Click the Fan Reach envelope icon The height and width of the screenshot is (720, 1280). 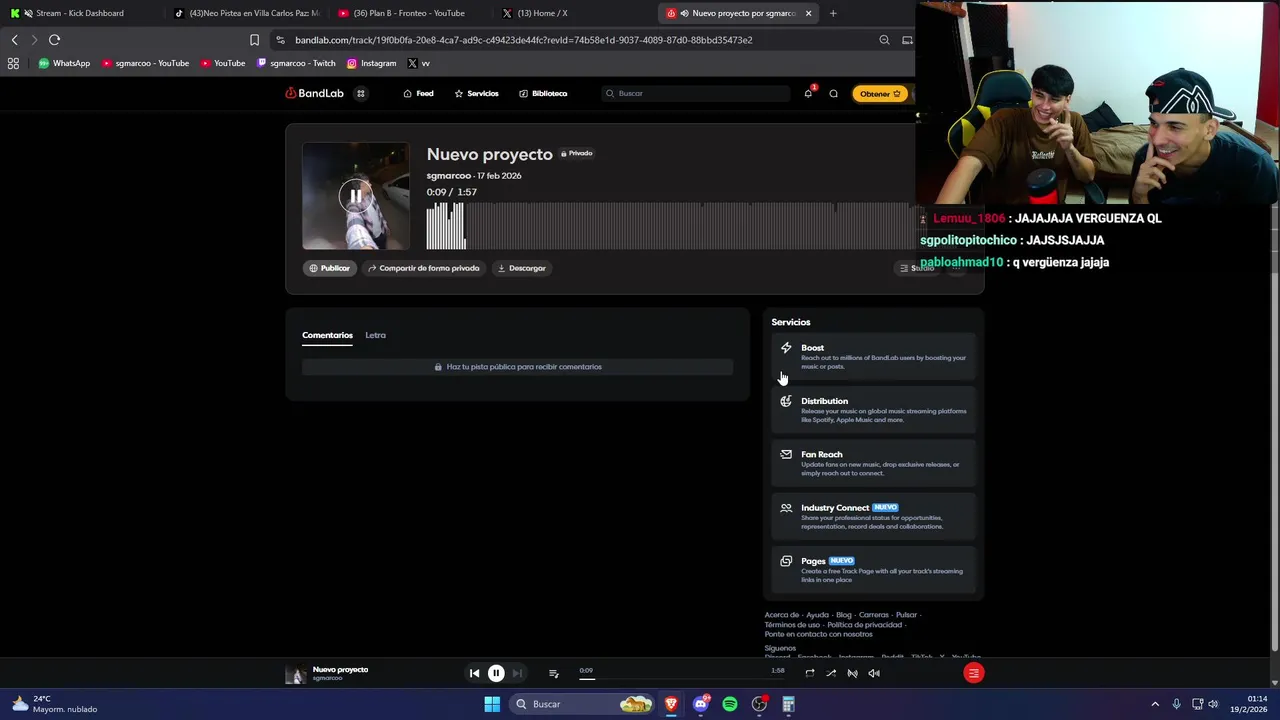tap(786, 454)
